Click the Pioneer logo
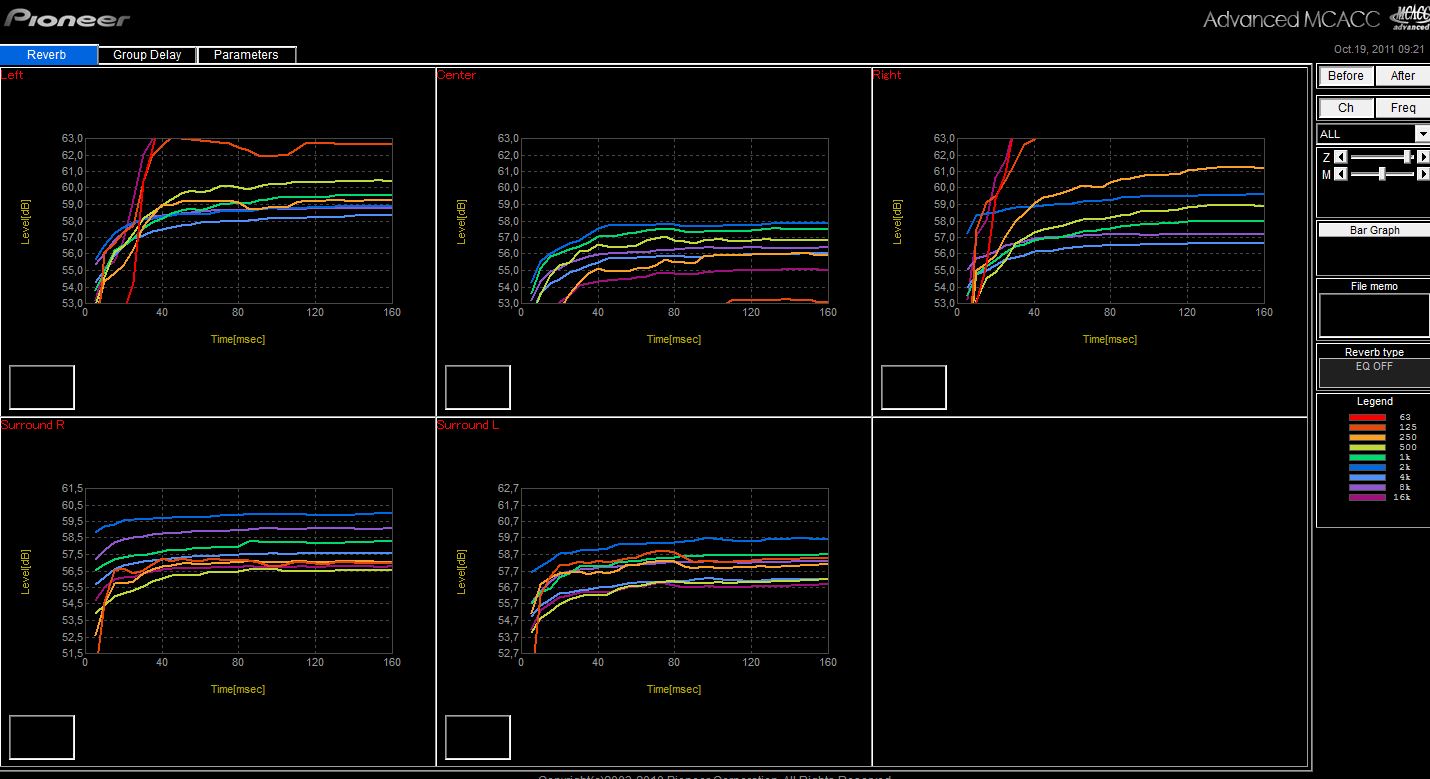Viewport: 1430px width, 779px height. (x=67, y=19)
